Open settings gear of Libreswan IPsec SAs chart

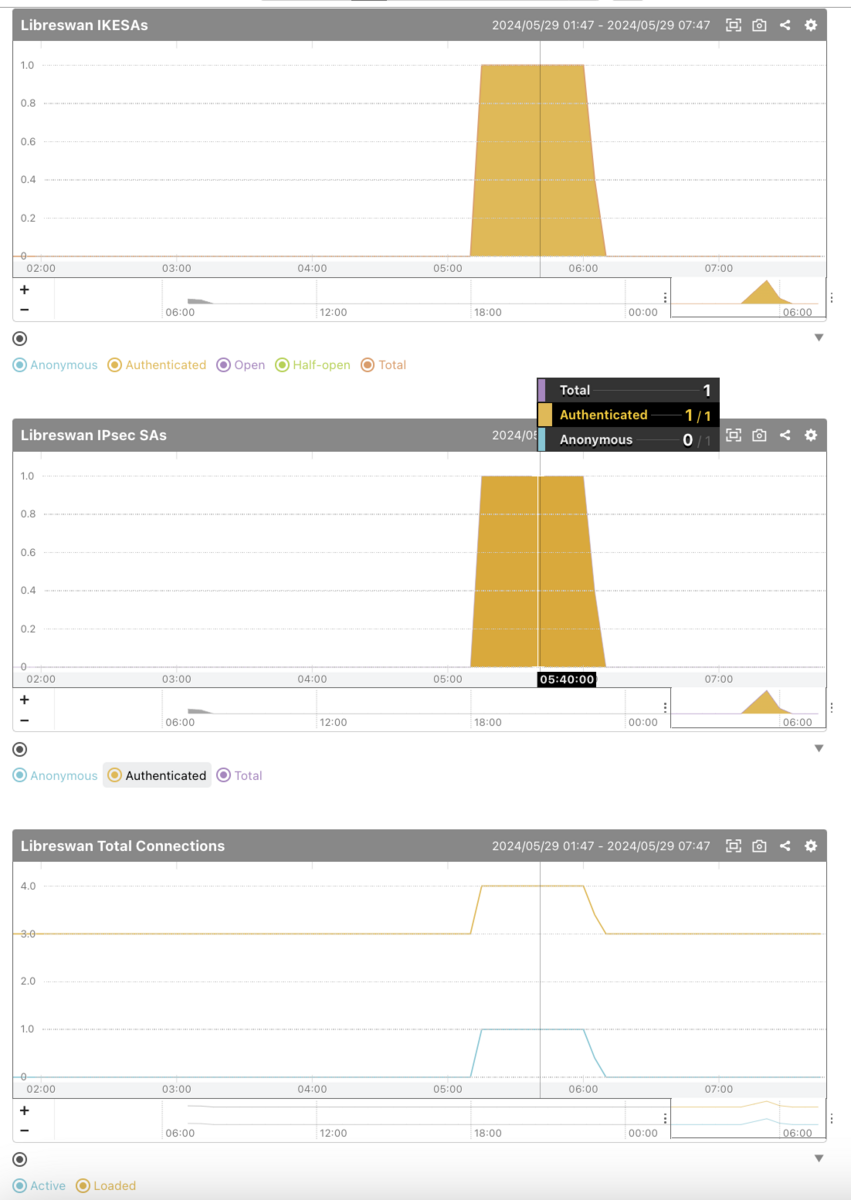pos(811,435)
